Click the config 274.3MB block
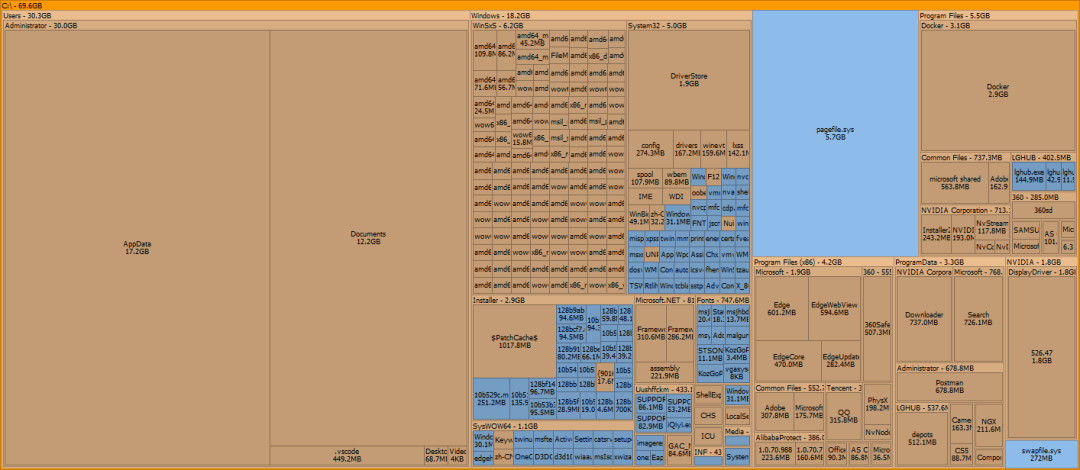 [x=650, y=149]
